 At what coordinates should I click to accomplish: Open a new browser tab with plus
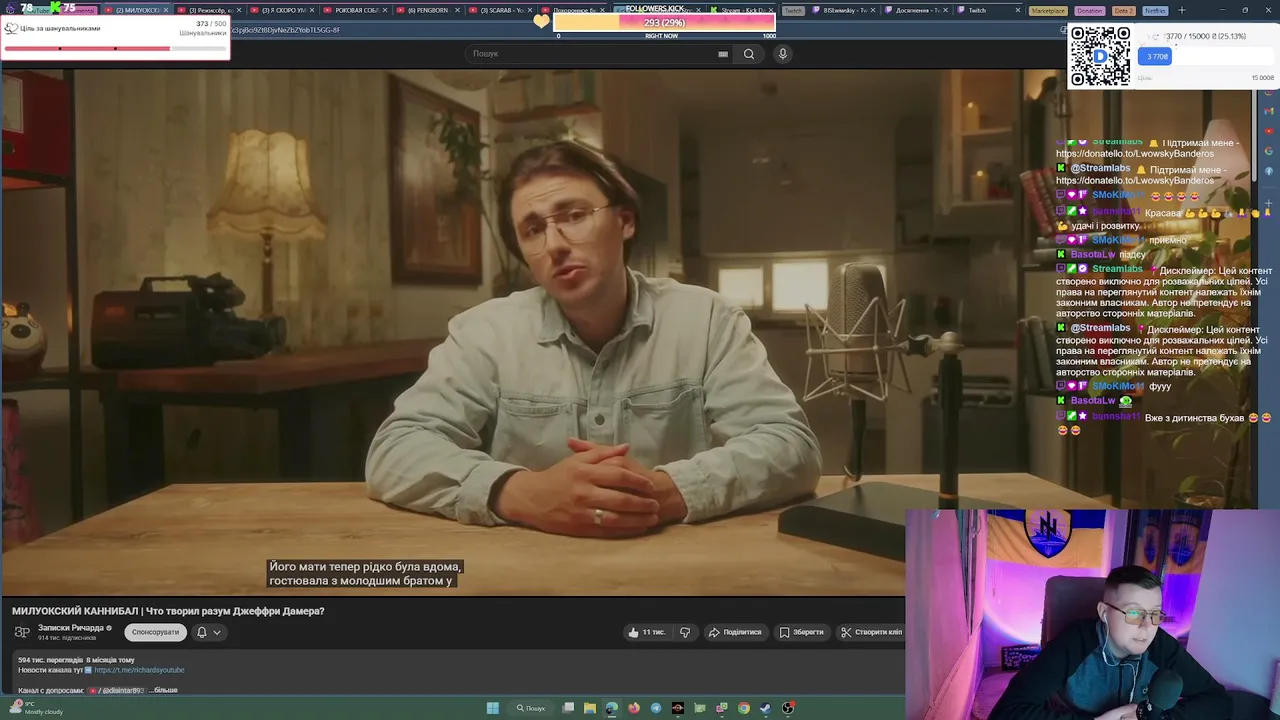click(x=1181, y=10)
